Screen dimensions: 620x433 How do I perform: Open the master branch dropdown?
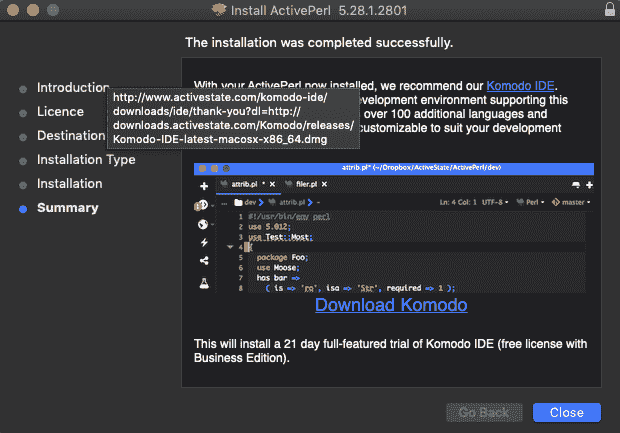(x=572, y=202)
